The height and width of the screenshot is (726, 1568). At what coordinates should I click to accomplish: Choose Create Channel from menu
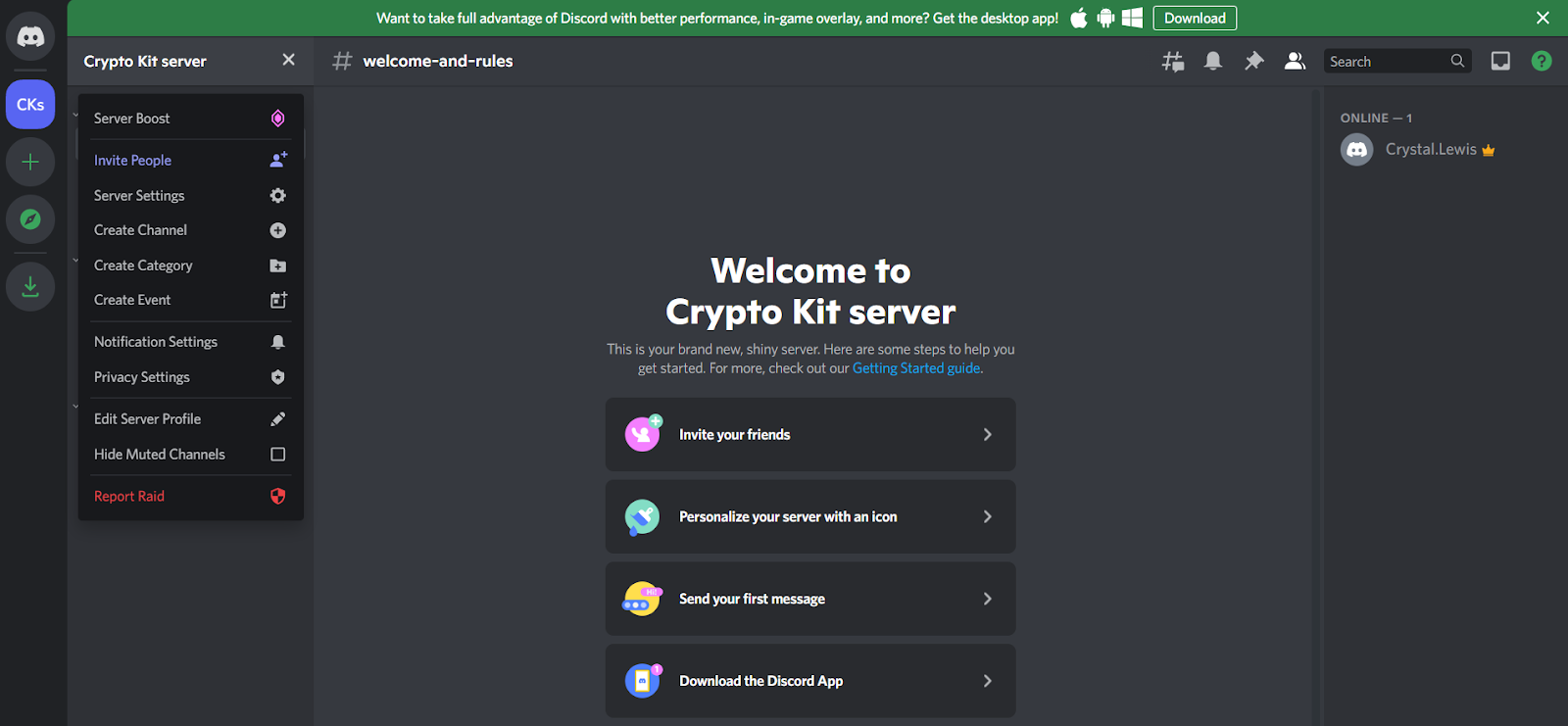[191, 230]
